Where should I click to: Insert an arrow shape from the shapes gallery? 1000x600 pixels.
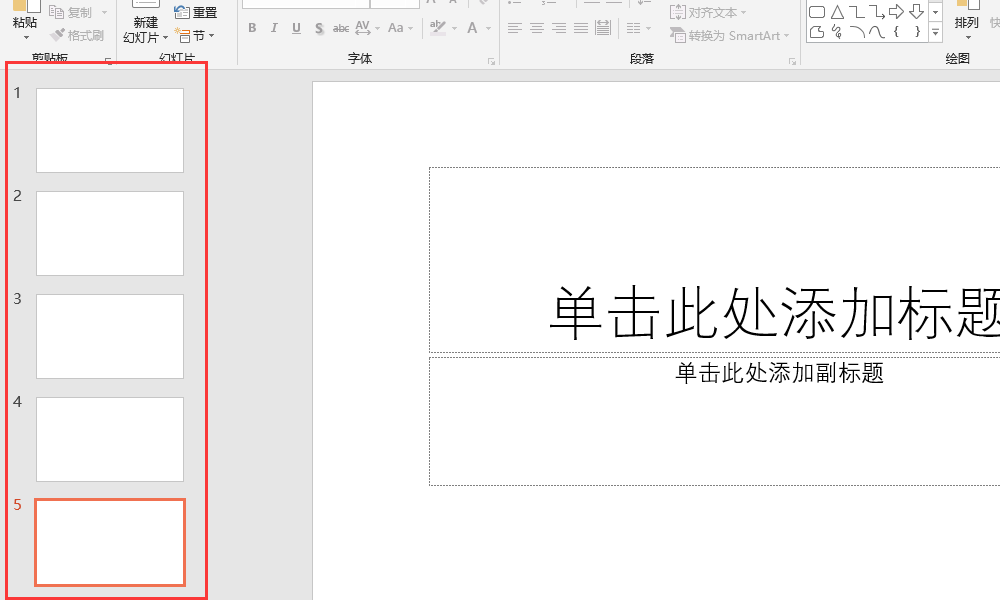896,12
